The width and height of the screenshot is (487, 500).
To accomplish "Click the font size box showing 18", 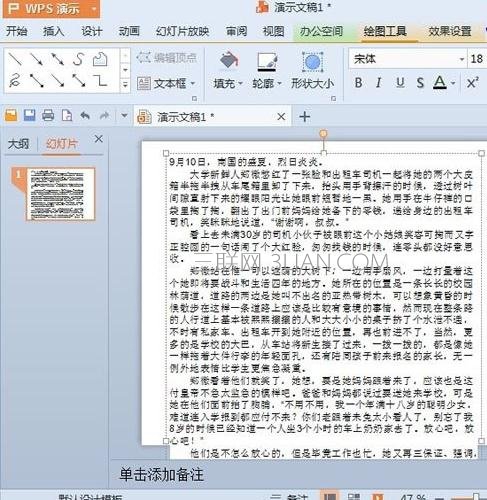I will (x=477, y=59).
